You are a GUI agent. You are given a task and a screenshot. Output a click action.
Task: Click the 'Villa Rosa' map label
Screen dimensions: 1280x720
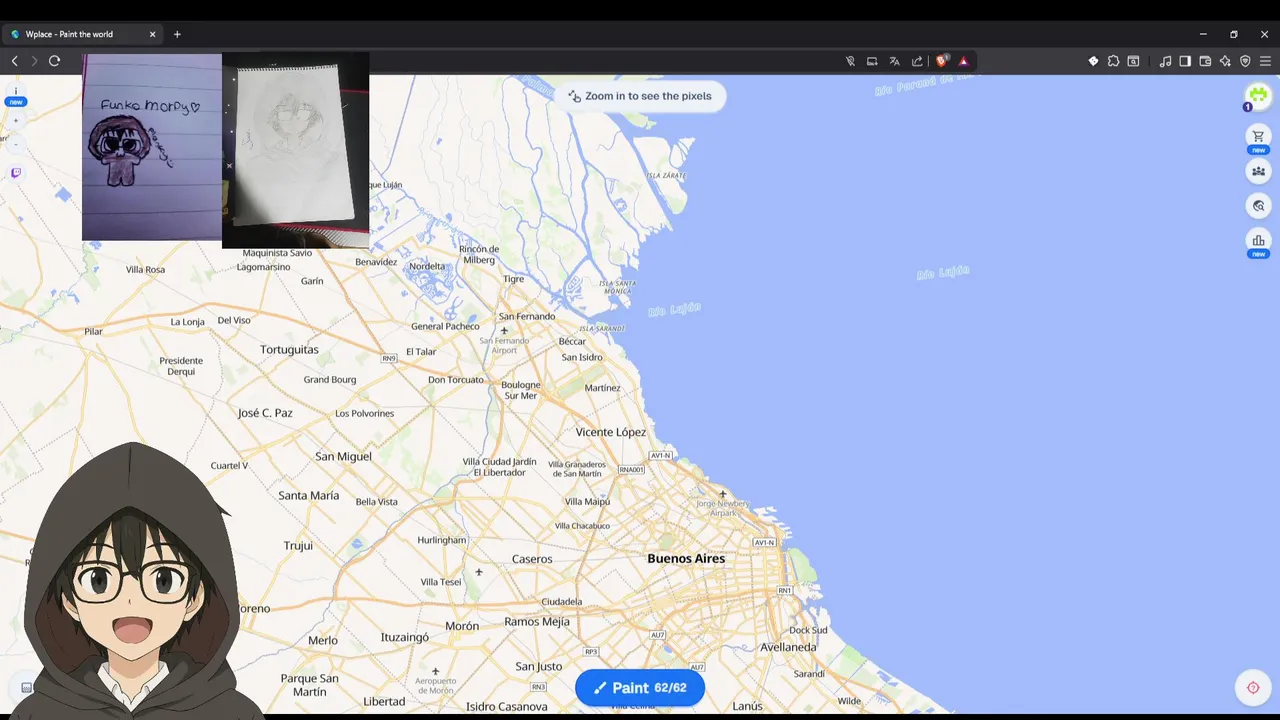[x=145, y=270]
